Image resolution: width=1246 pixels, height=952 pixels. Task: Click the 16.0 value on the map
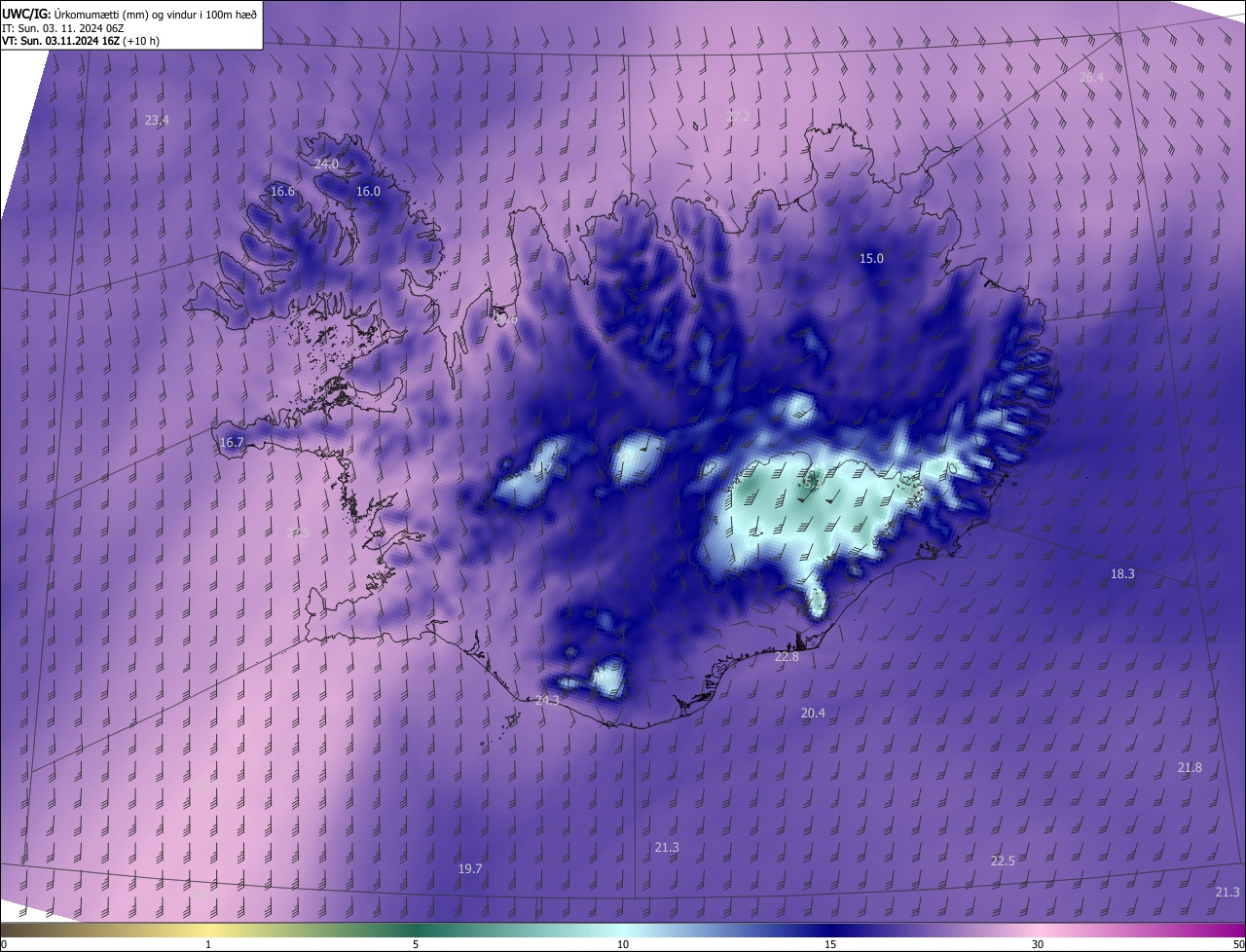(x=368, y=192)
